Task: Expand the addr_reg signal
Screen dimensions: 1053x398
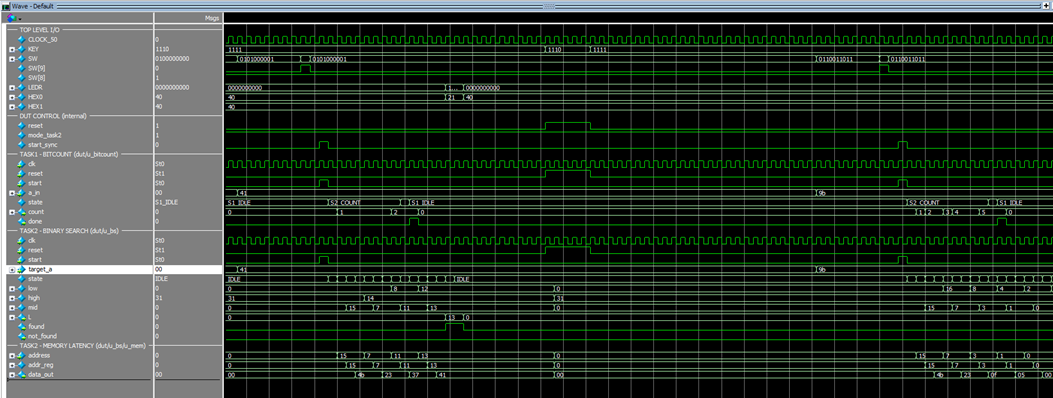Action: 11,364
